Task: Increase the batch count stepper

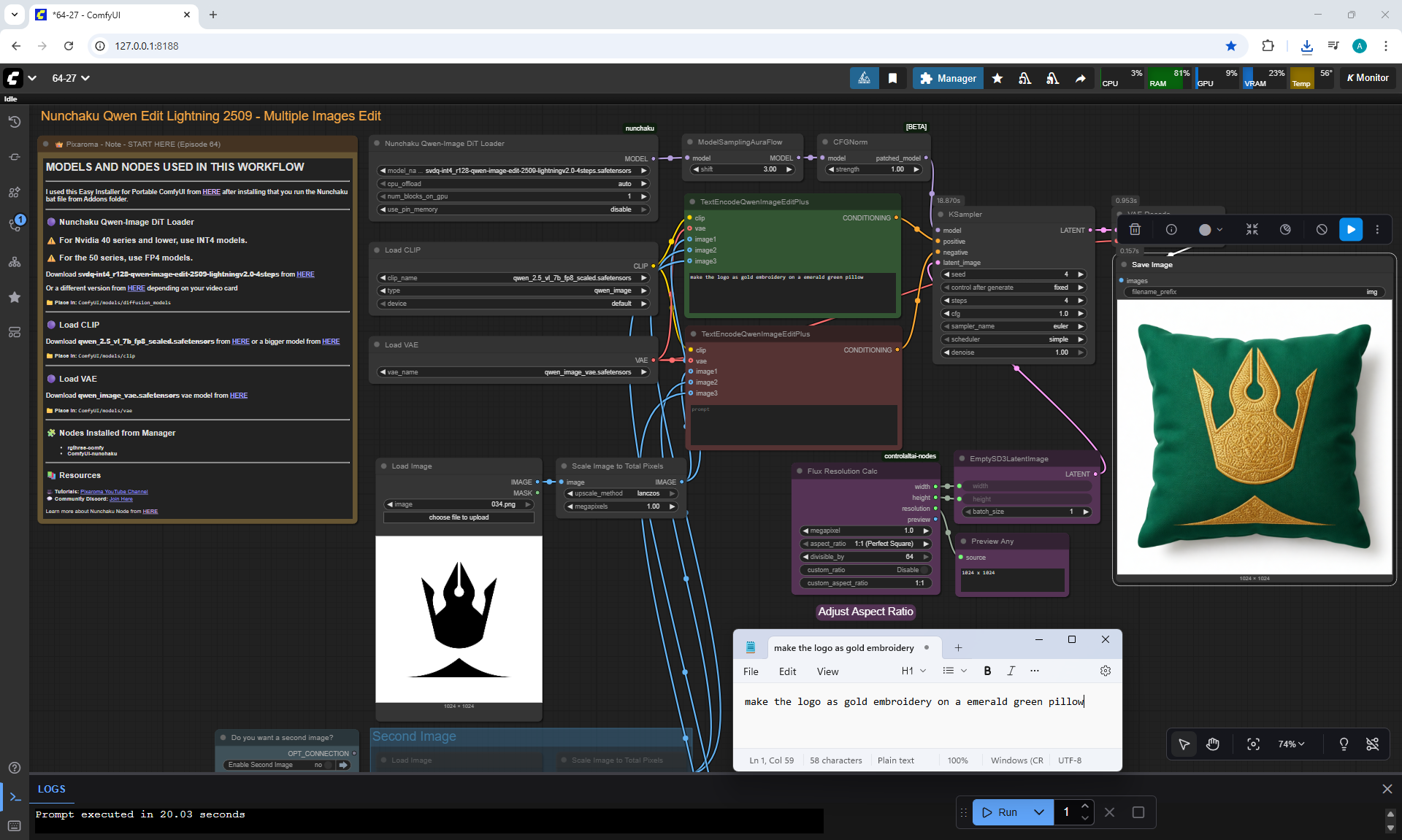Action: click(1085, 806)
